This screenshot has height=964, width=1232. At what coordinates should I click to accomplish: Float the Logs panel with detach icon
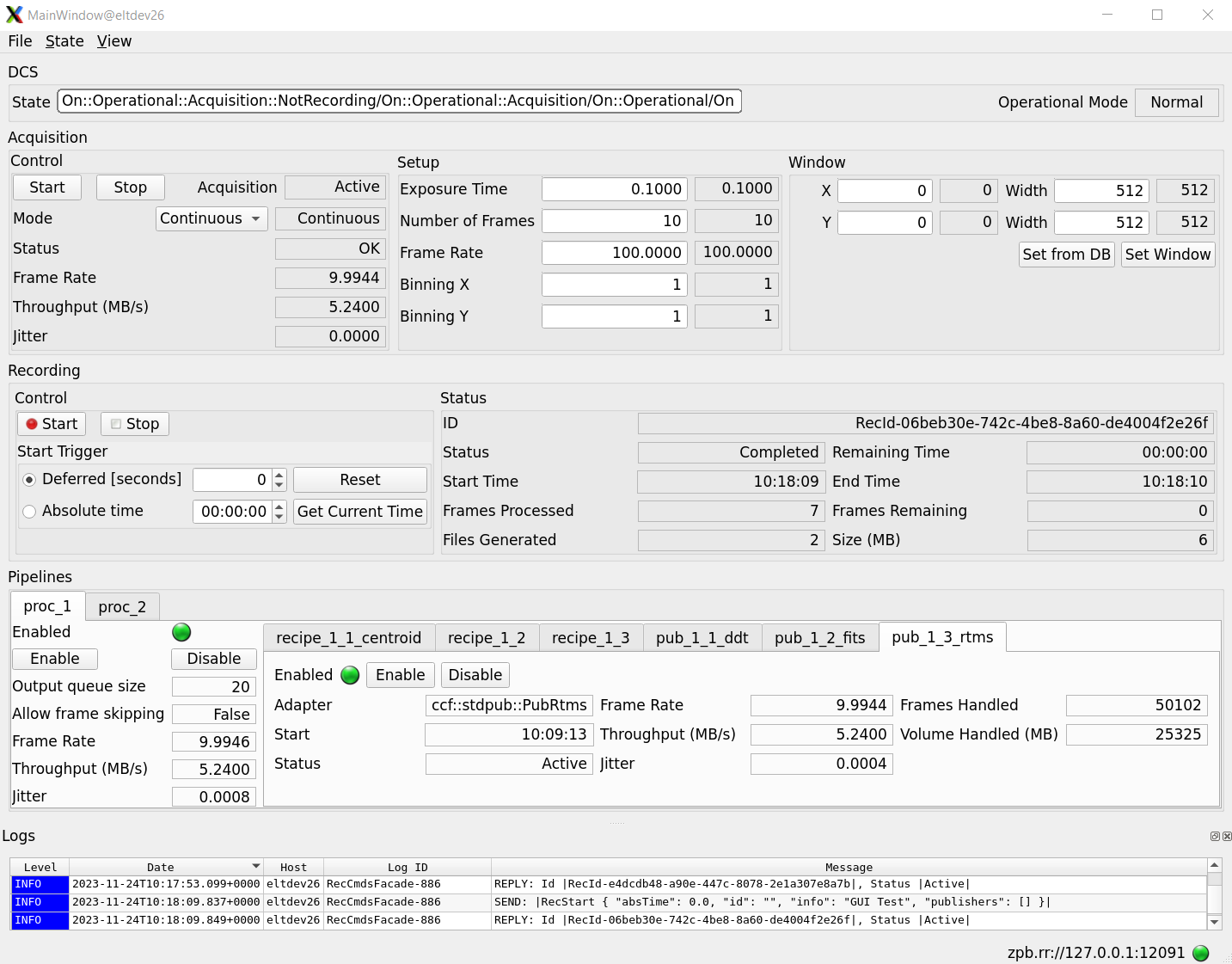click(x=1215, y=836)
